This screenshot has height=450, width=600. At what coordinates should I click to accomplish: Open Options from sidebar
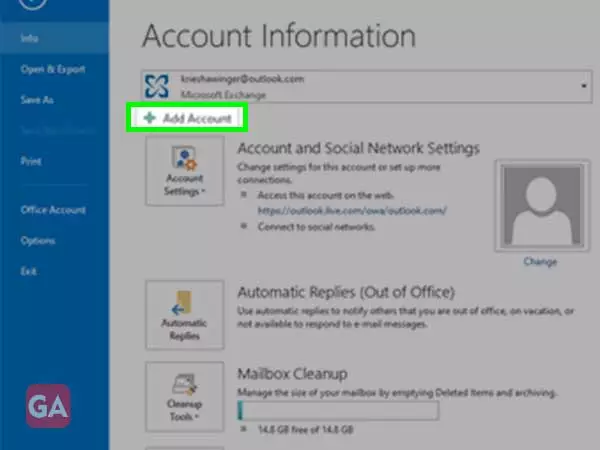click(38, 241)
